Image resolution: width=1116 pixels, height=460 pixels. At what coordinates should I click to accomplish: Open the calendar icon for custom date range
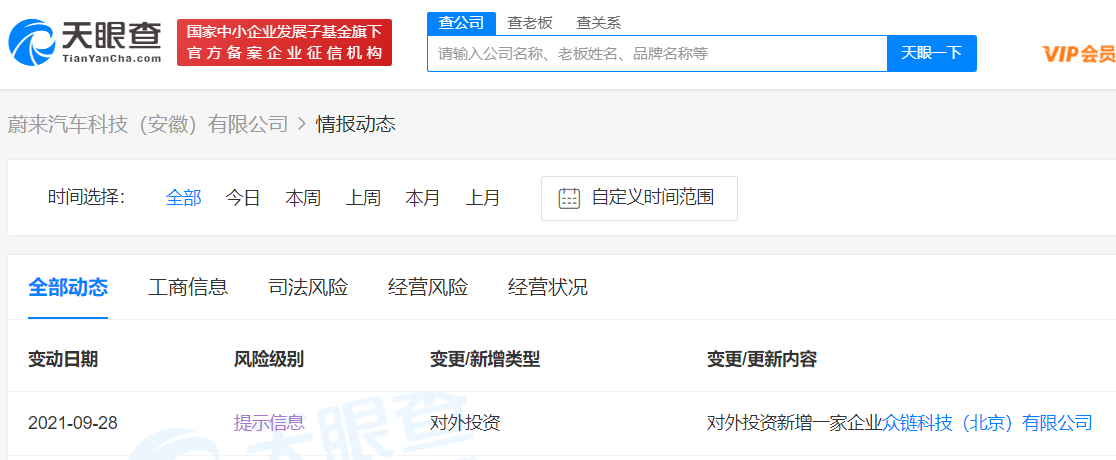click(x=569, y=198)
